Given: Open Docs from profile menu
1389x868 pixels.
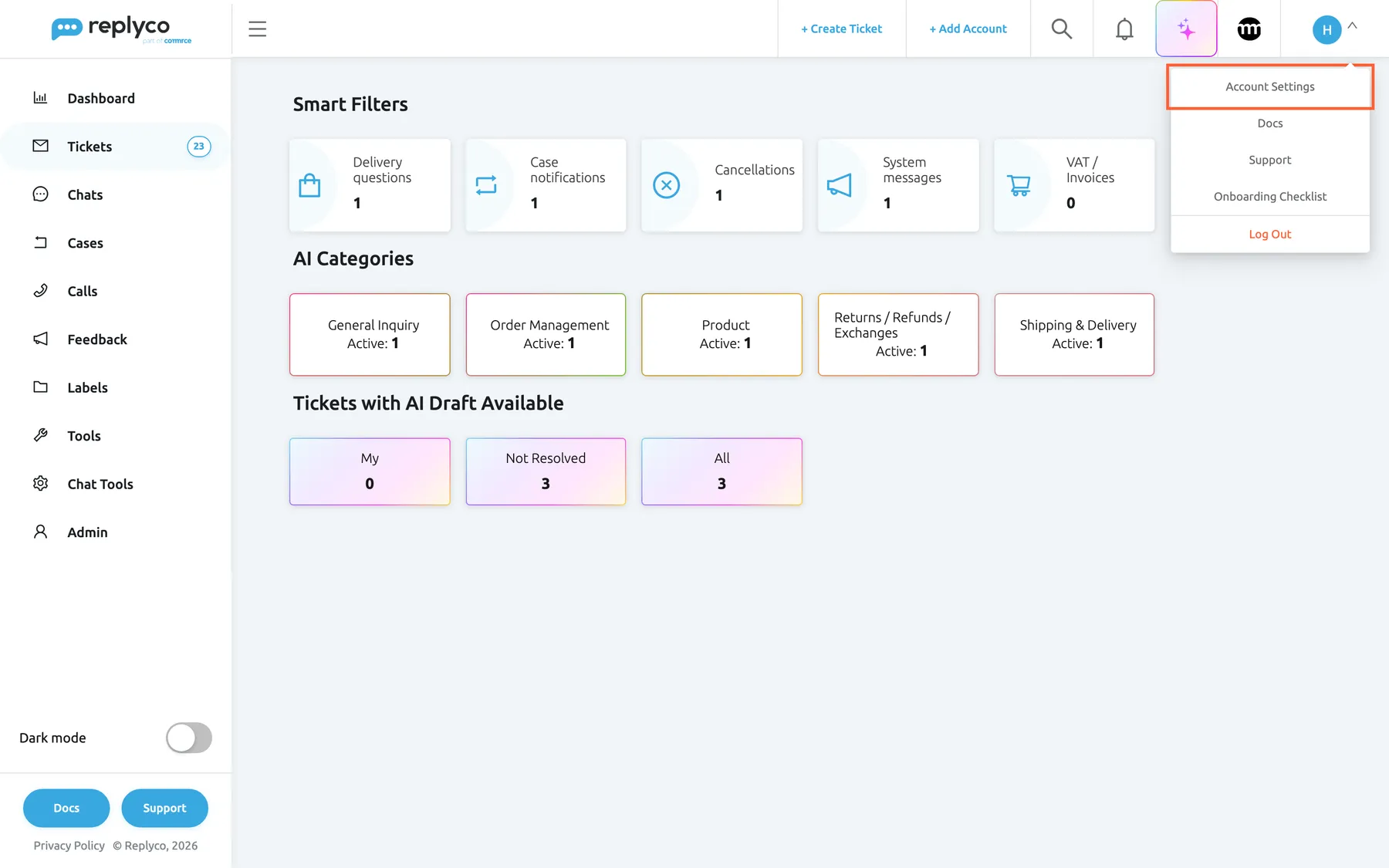Looking at the screenshot, I should pos(1270,123).
